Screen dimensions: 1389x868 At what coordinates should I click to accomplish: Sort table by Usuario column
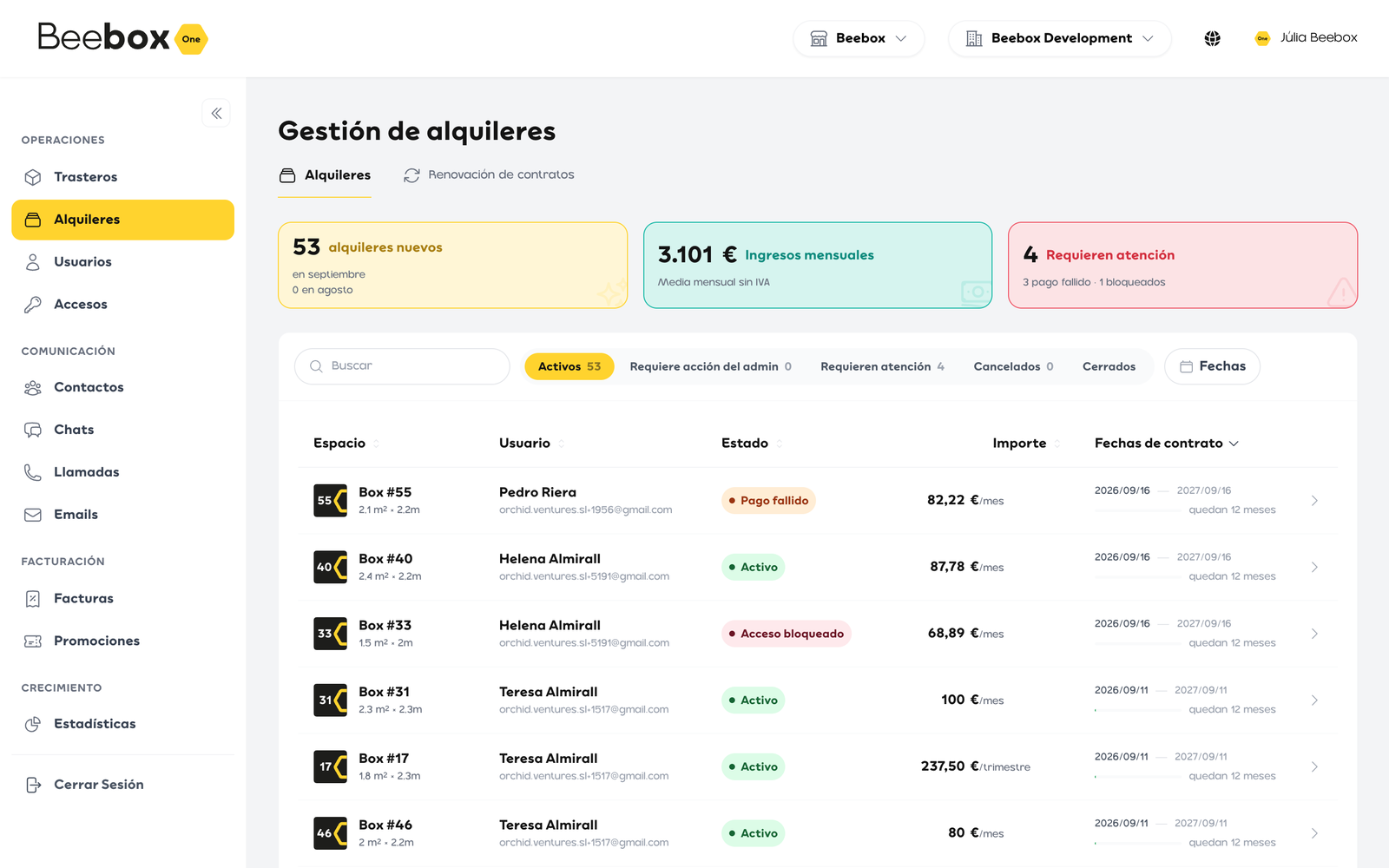531,443
